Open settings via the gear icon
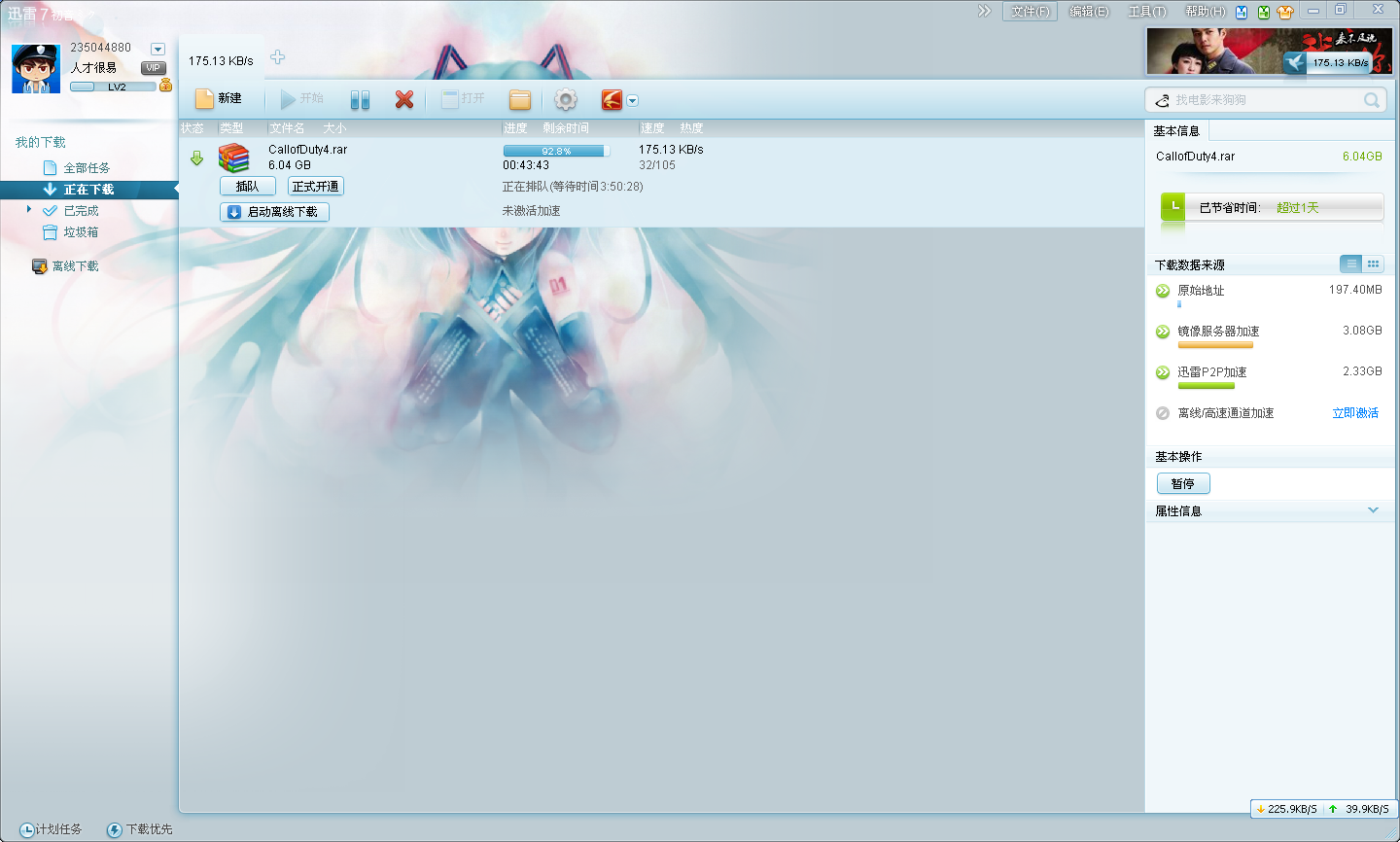Viewport: 1400px width, 842px height. [x=566, y=99]
